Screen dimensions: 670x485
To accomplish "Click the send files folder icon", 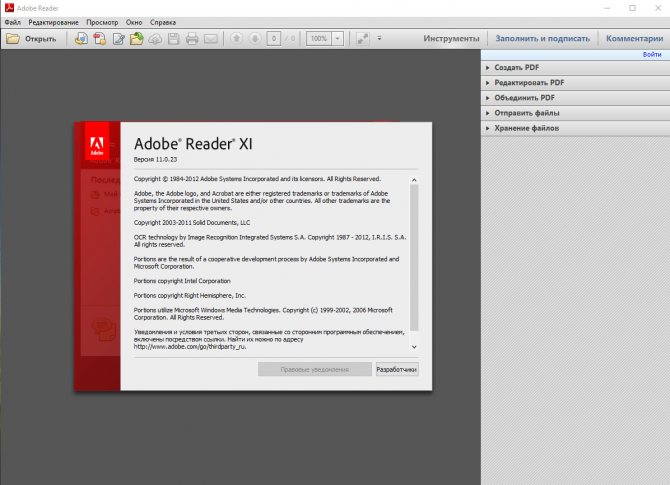I will click(137, 39).
